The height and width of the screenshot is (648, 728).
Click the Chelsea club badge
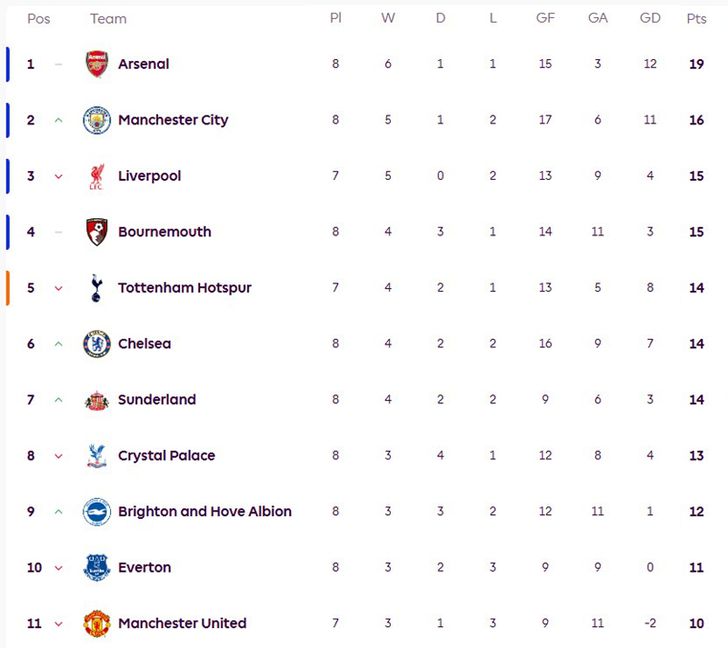click(x=97, y=344)
